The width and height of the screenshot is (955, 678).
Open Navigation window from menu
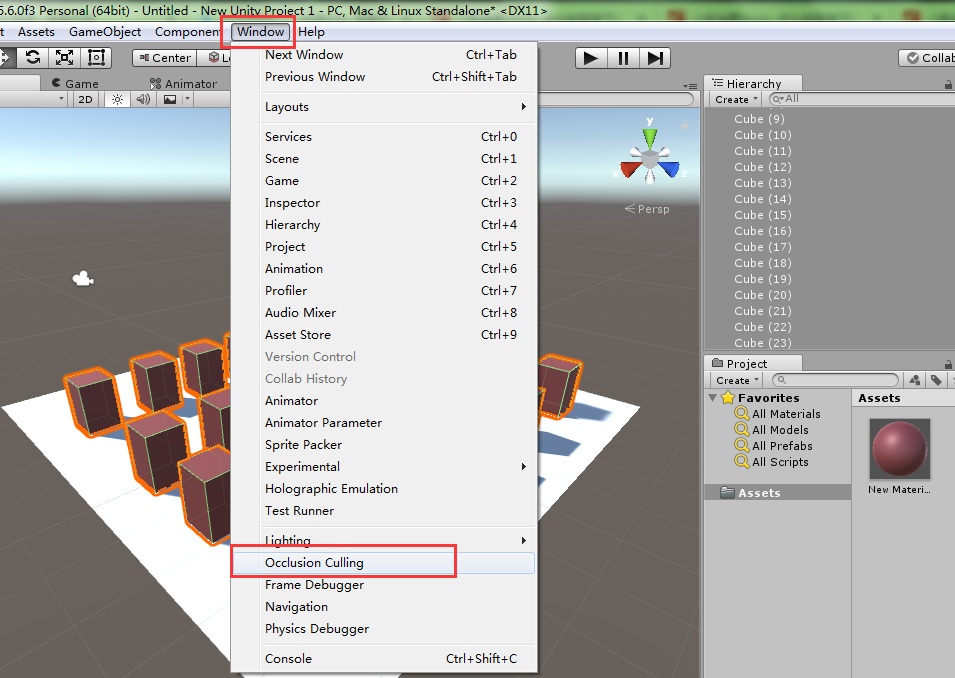pos(384,607)
